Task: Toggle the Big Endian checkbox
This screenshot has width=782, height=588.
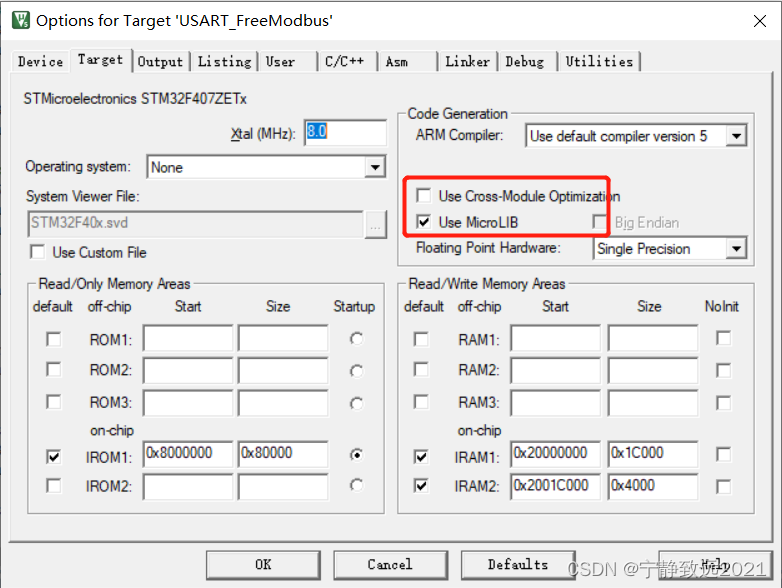Action: [x=599, y=221]
